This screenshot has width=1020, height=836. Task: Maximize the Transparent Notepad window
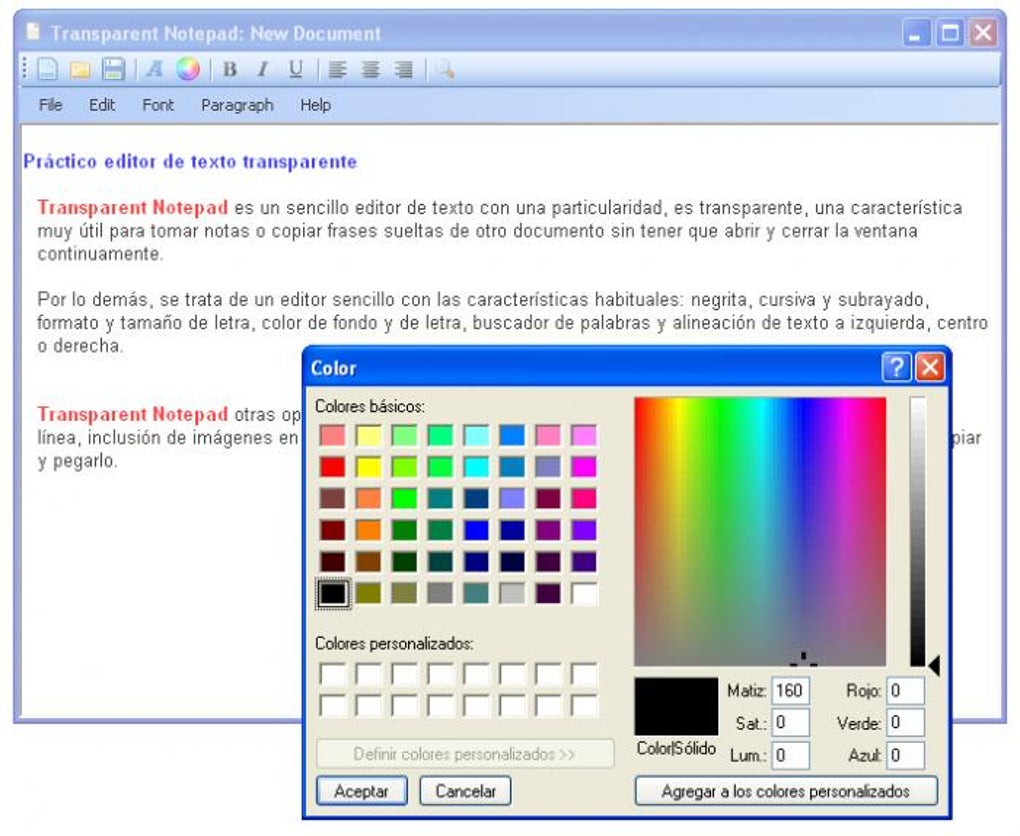tap(950, 33)
